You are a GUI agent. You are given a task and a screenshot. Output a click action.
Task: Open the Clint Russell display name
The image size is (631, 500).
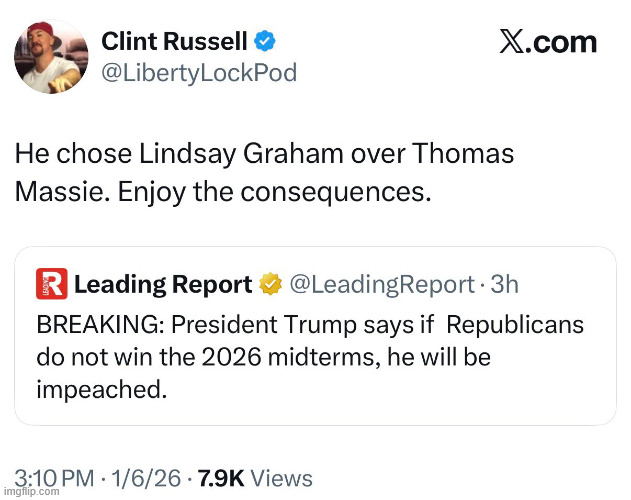coord(175,41)
